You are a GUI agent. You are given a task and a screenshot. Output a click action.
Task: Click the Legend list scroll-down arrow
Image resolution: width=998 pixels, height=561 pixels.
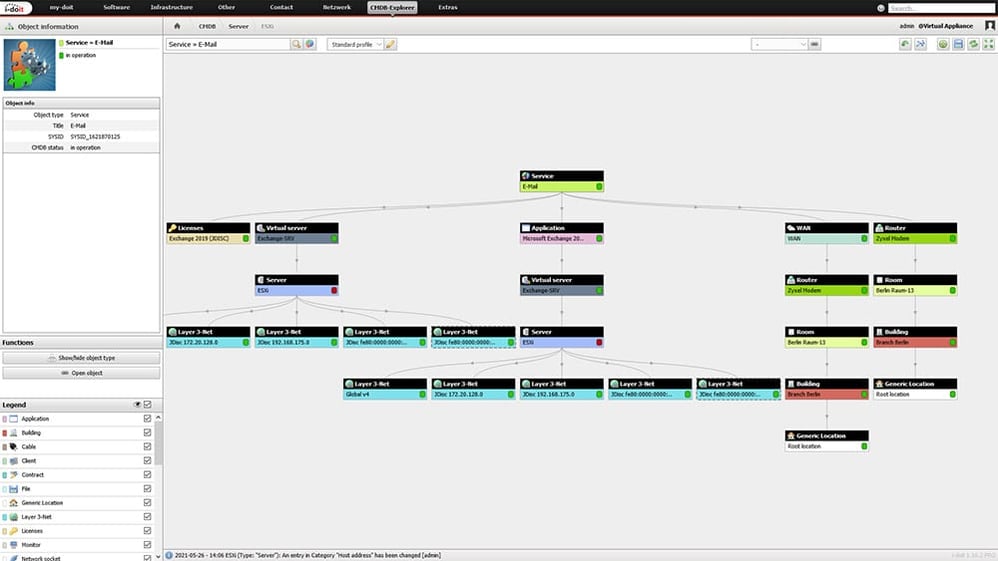coord(158,557)
